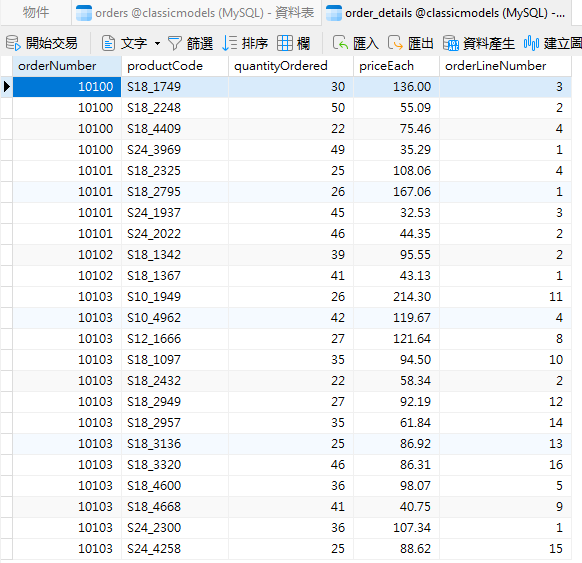Select the S18_4409 cell
The width and height of the screenshot is (582, 563).
pos(175,129)
